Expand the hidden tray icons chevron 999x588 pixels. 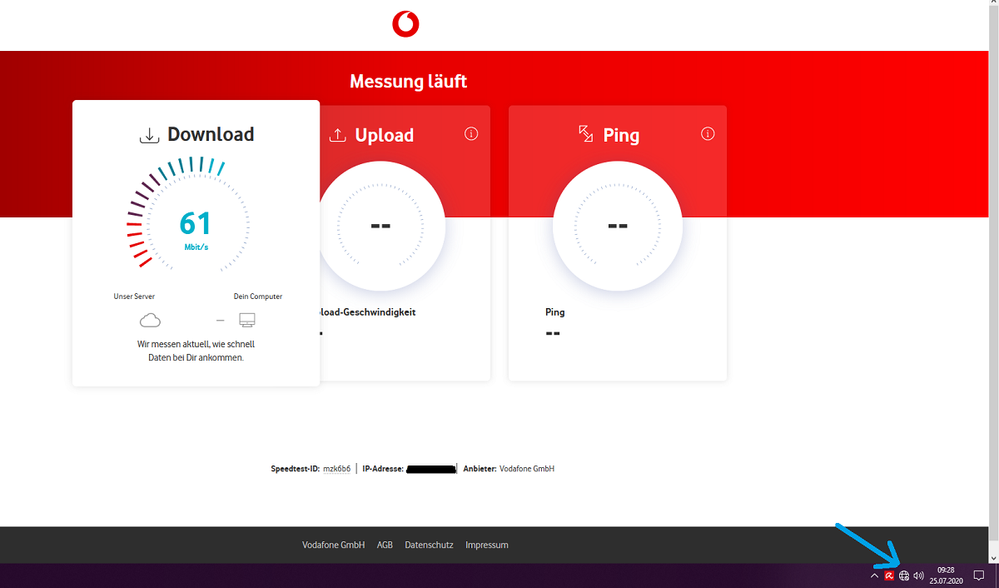[x=874, y=576]
